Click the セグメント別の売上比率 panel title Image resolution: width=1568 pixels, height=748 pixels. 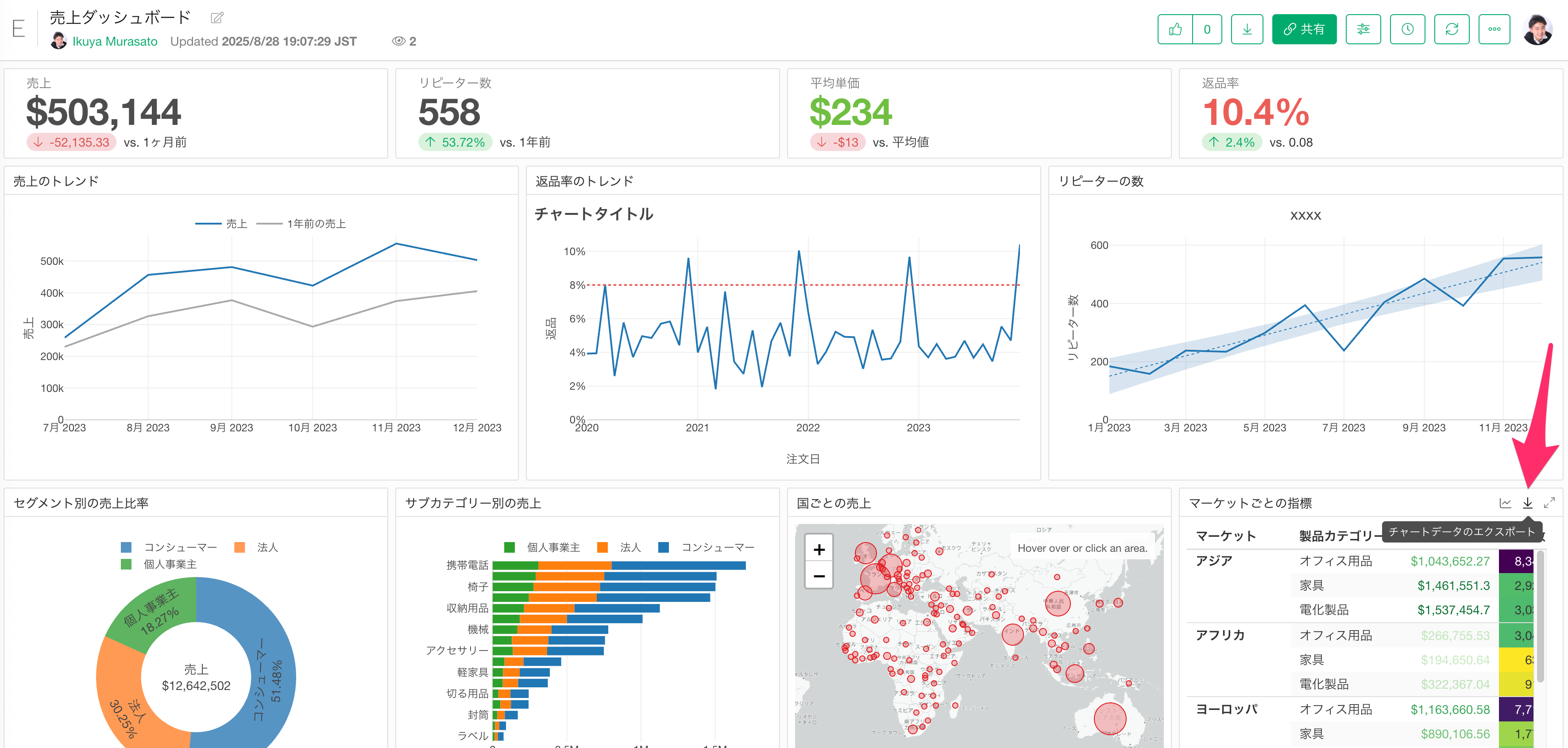pyautogui.click(x=81, y=503)
